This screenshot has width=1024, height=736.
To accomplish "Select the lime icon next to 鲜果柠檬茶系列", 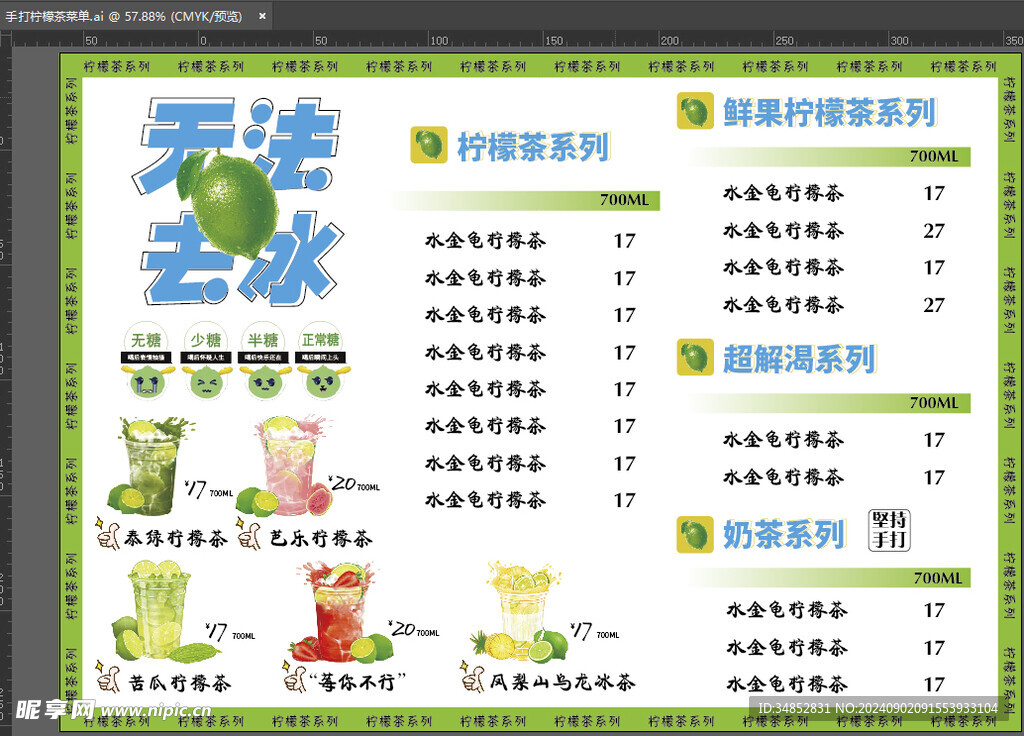I will [x=695, y=110].
